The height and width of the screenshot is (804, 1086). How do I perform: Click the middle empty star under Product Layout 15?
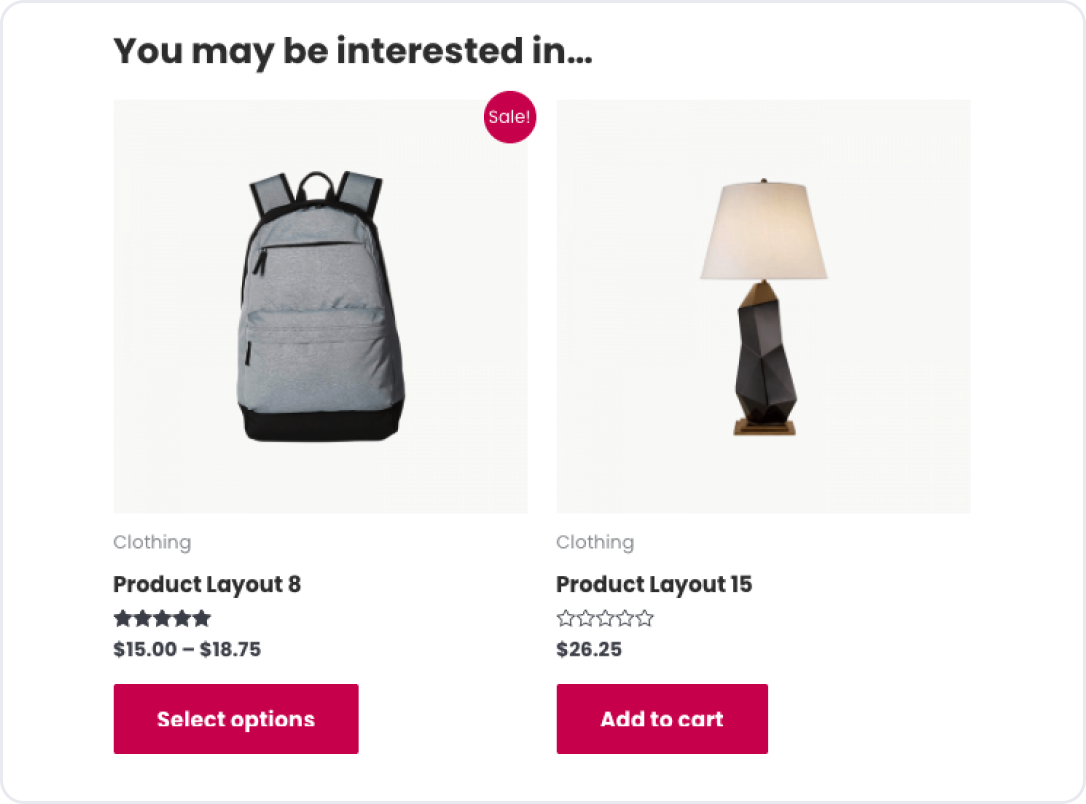[x=605, y=618]
